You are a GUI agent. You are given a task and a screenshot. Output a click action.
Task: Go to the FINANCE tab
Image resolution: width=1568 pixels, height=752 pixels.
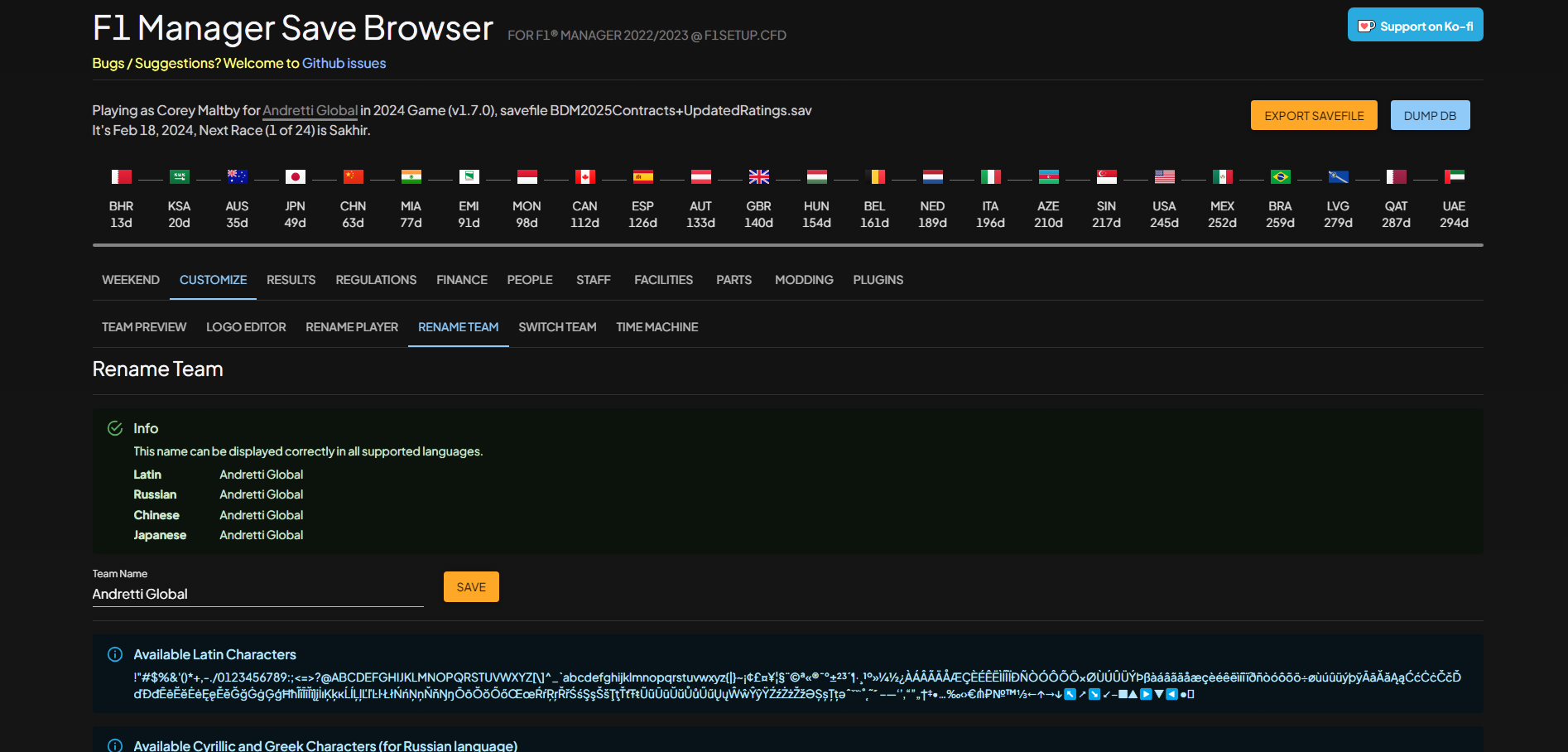point(462,280)
